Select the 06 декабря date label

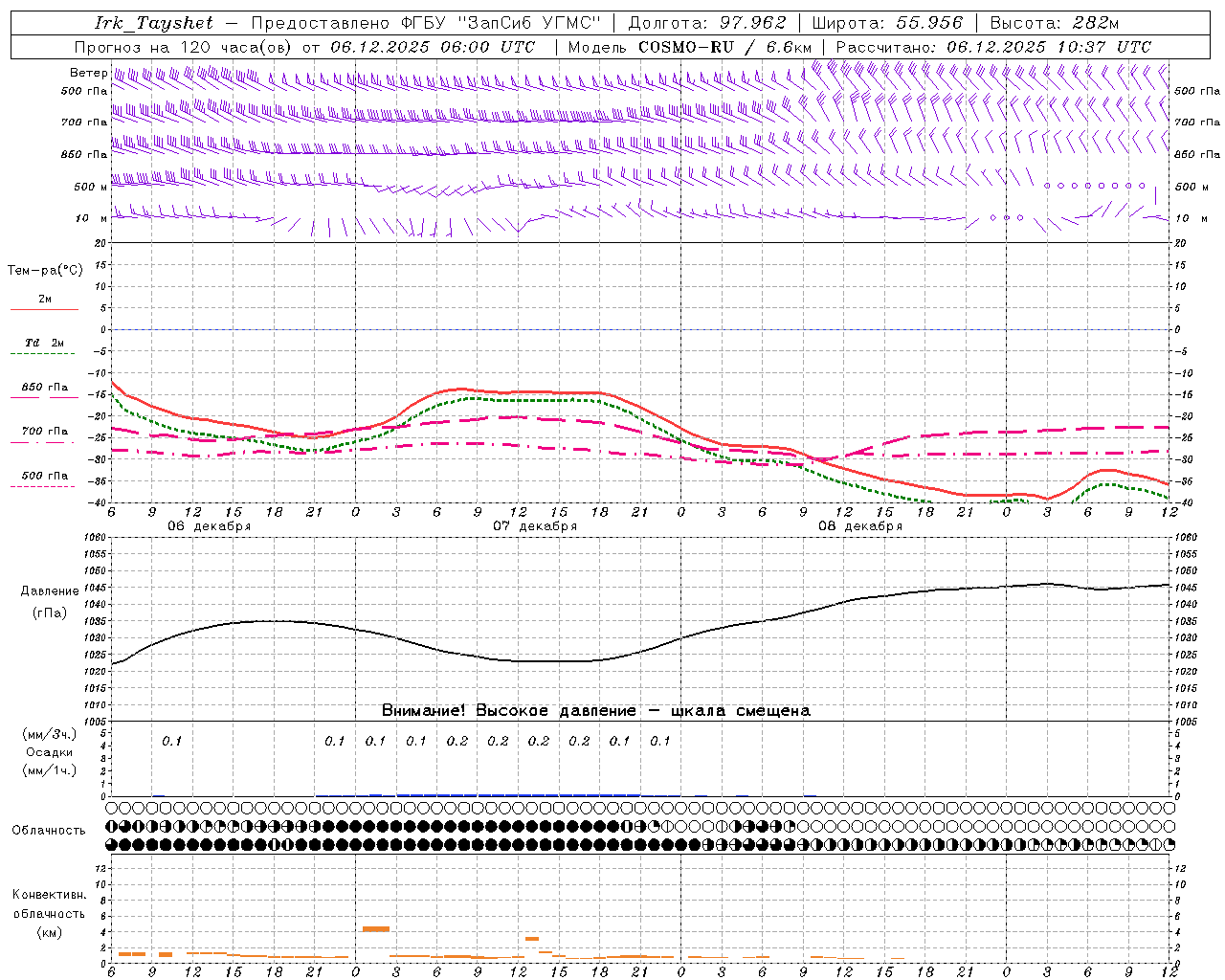tap(209, 526)
